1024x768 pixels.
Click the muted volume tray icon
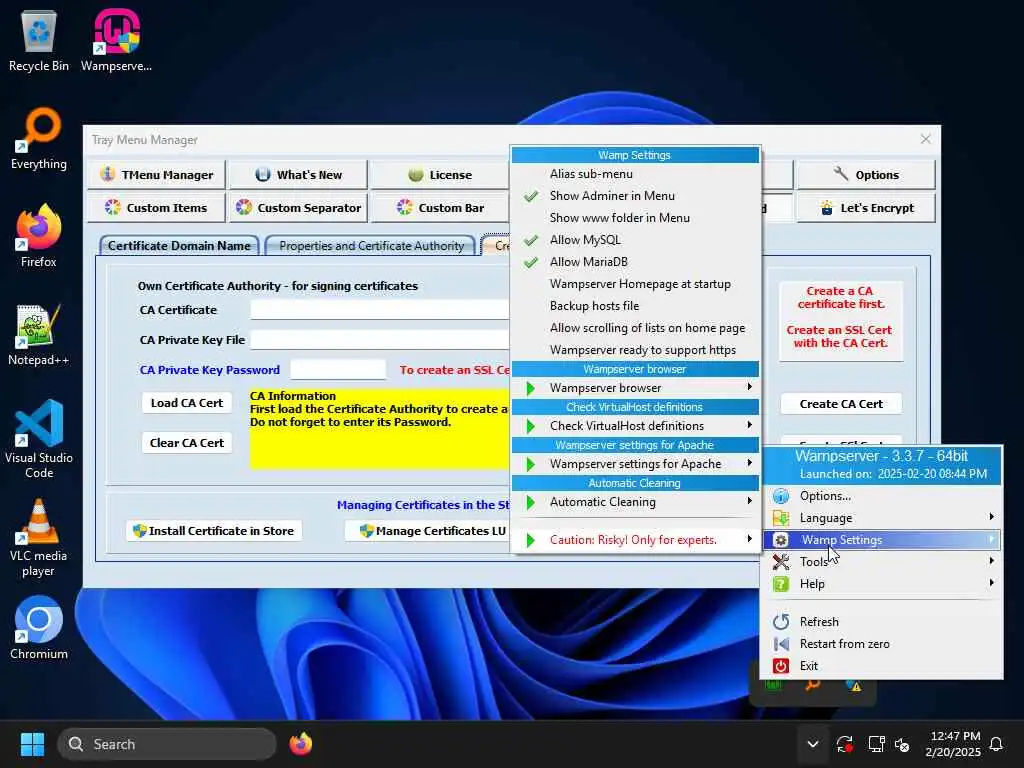point(902,744)
